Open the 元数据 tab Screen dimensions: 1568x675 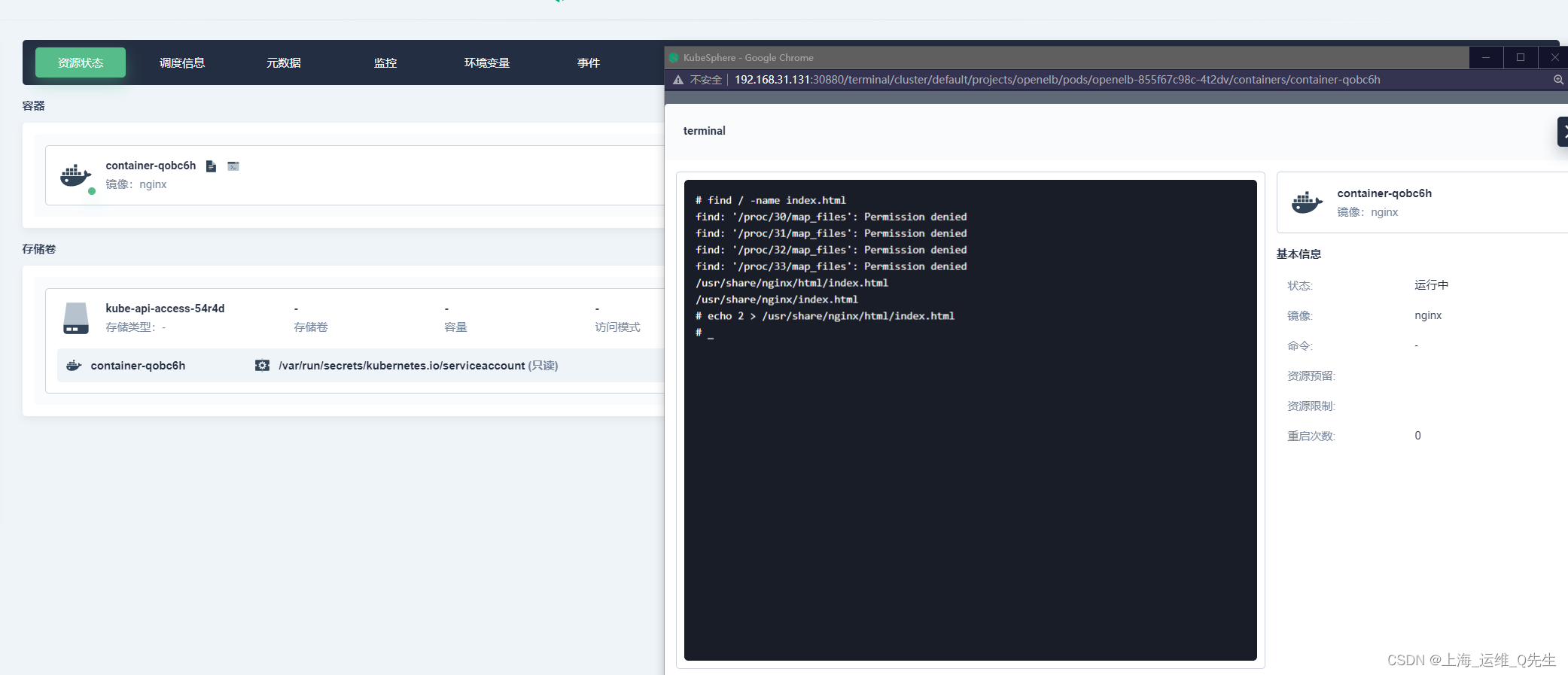pyautogui.click(x=284, y=62)
